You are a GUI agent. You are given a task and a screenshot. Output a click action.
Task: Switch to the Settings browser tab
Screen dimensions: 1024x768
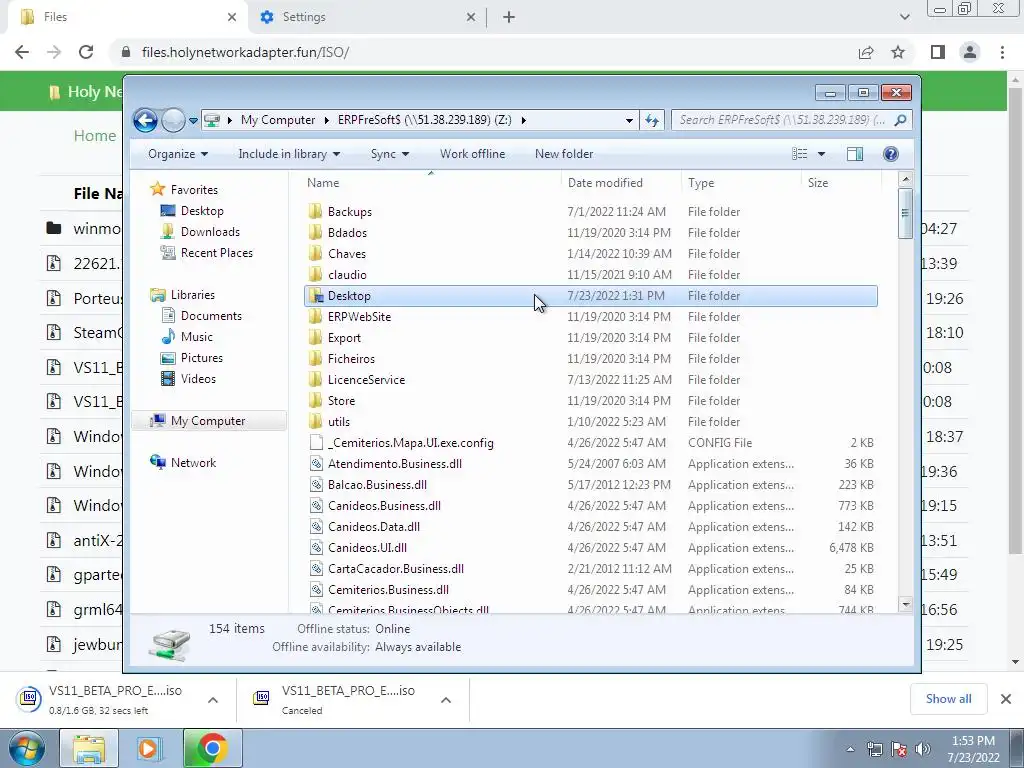(368, 17)
